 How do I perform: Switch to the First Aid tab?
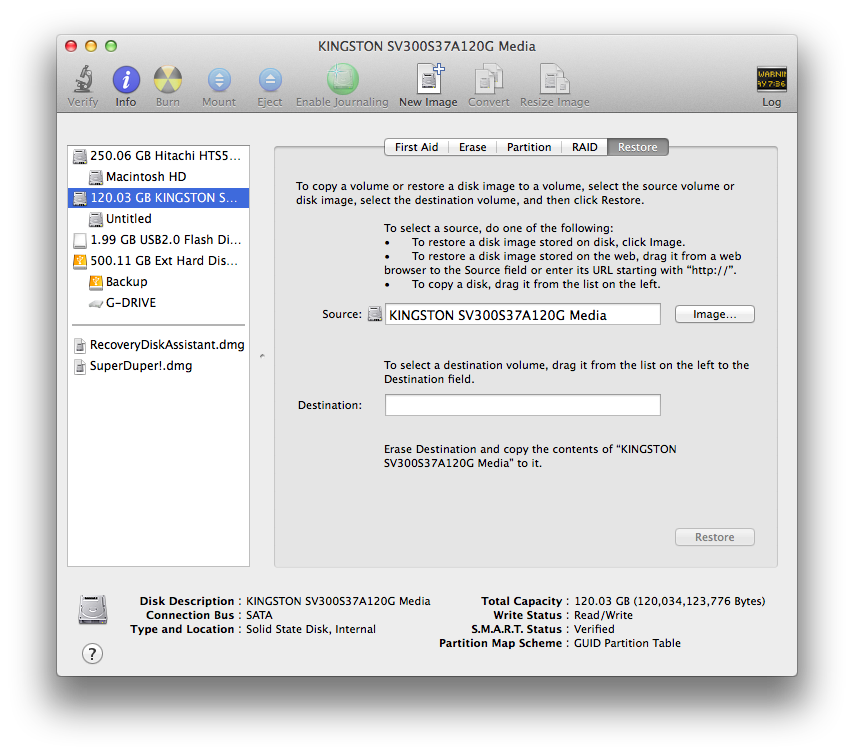click(x=417, y=147)
